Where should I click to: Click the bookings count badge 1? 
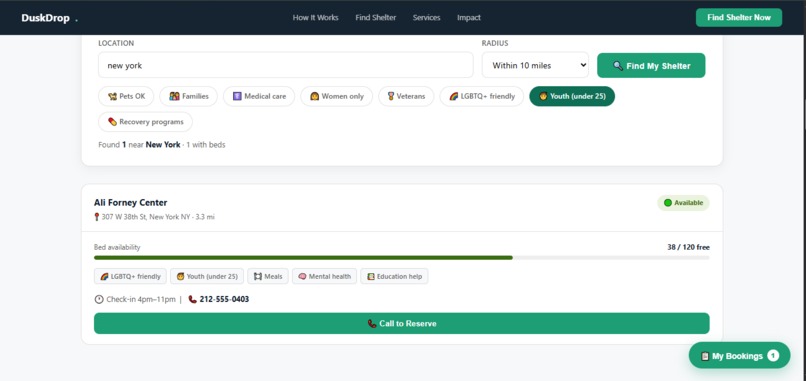point(773,355)
